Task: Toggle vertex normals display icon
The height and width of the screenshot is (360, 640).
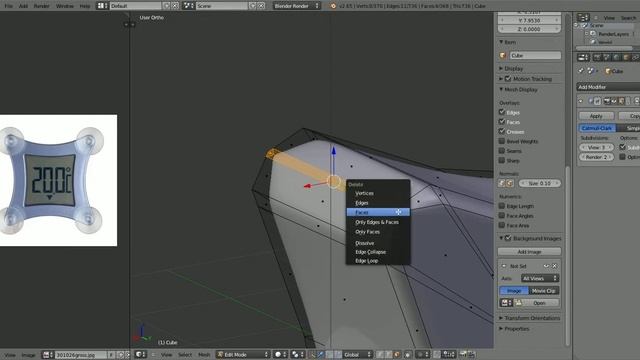Action: tap(502, 183)
